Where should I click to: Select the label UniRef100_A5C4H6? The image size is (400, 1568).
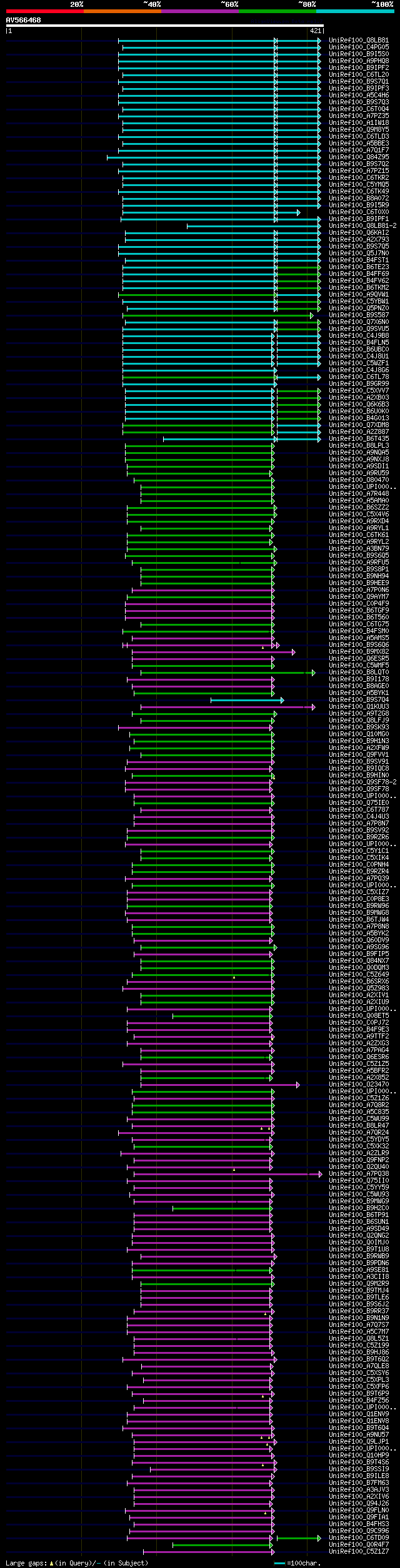coord(359,95)
